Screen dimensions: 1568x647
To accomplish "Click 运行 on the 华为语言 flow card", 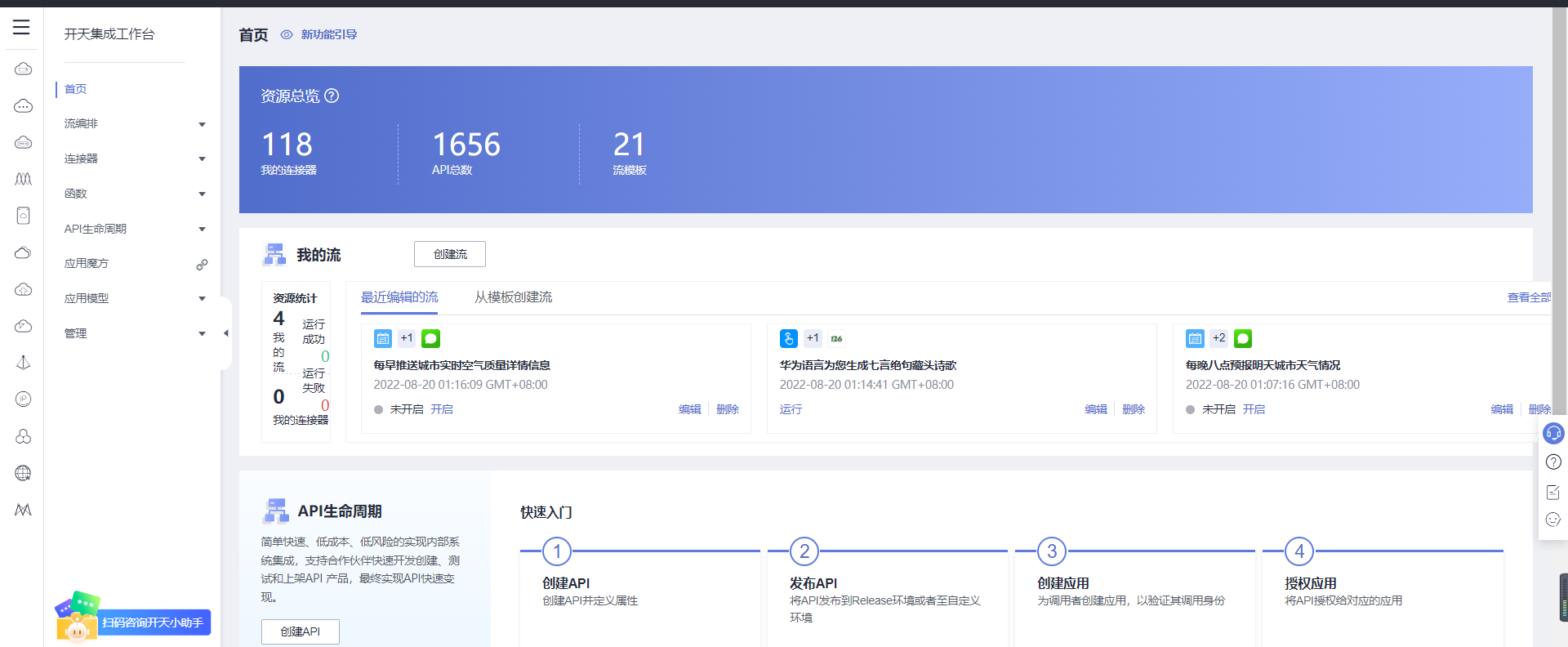I will tap(791, 409).
